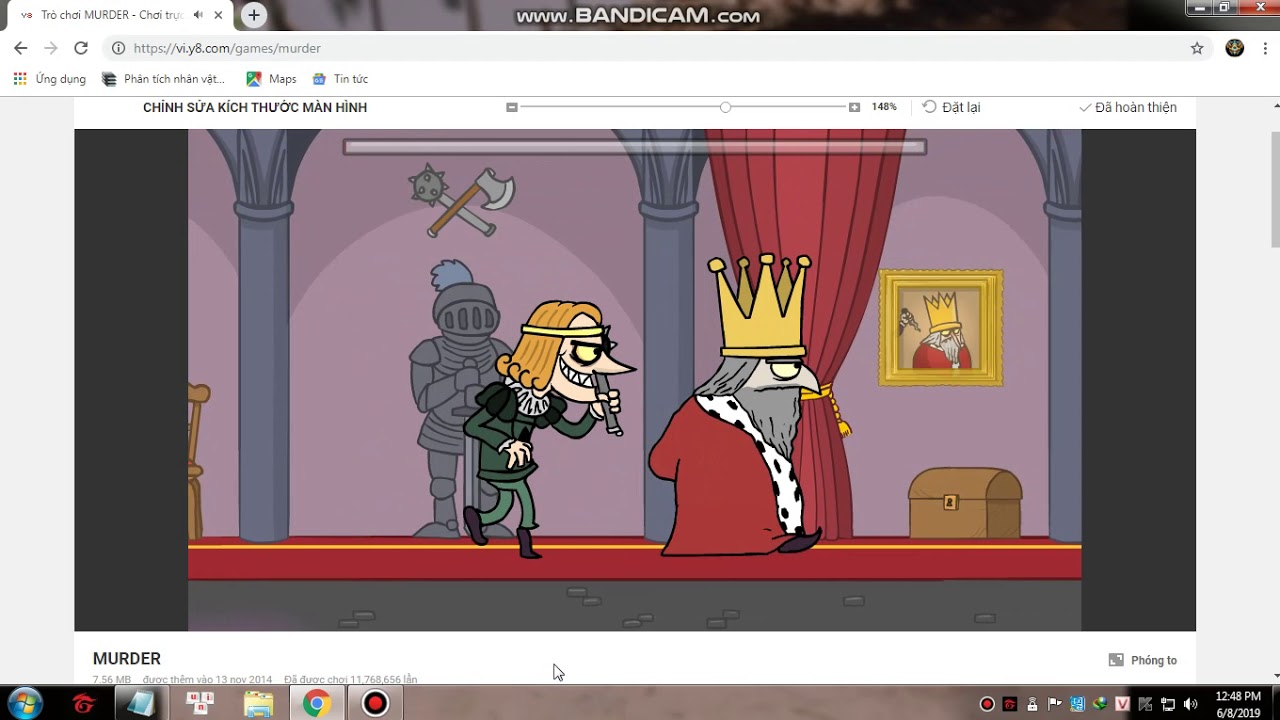Open the Ứng dụng apps bookmark

pos(50,79)
